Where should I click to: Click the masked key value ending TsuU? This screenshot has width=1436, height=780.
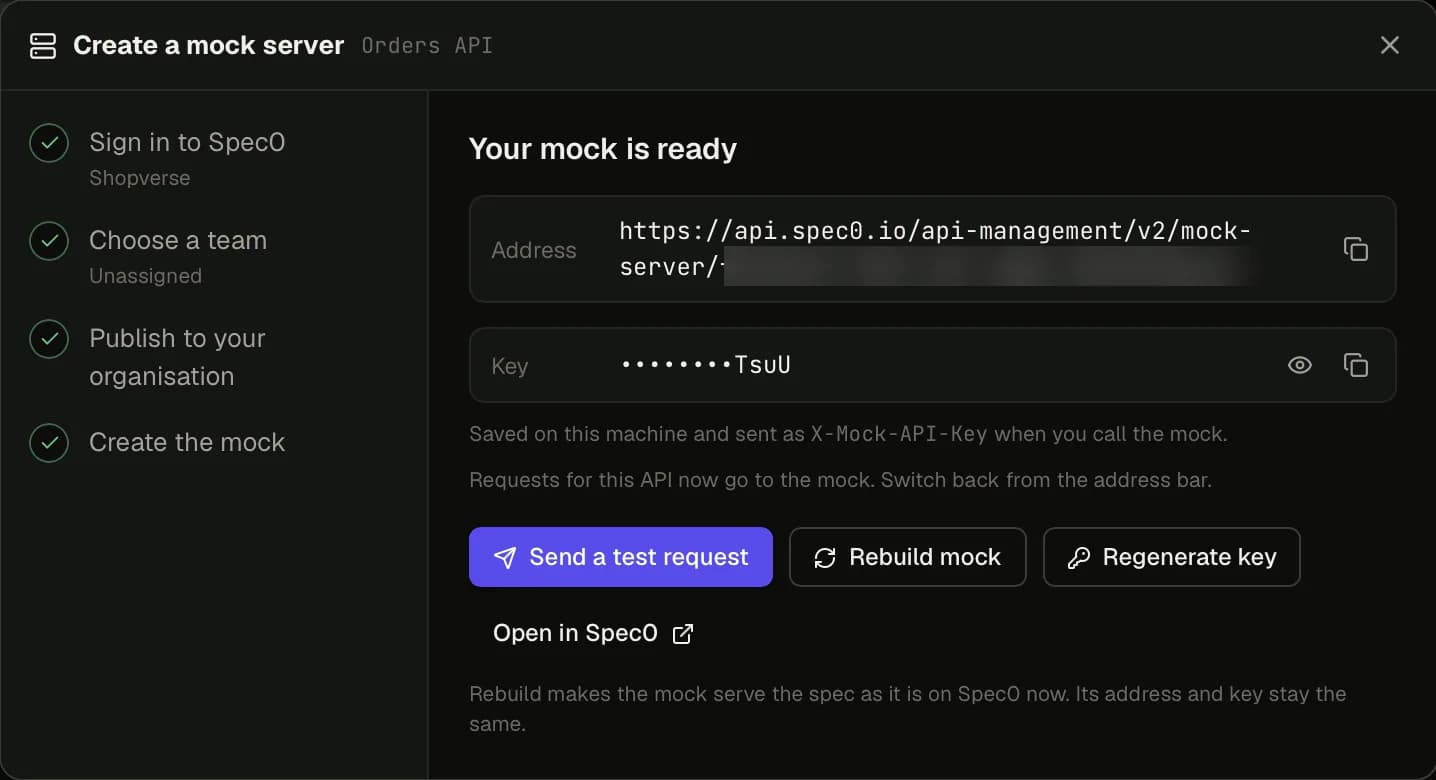(x=706, y=365)
